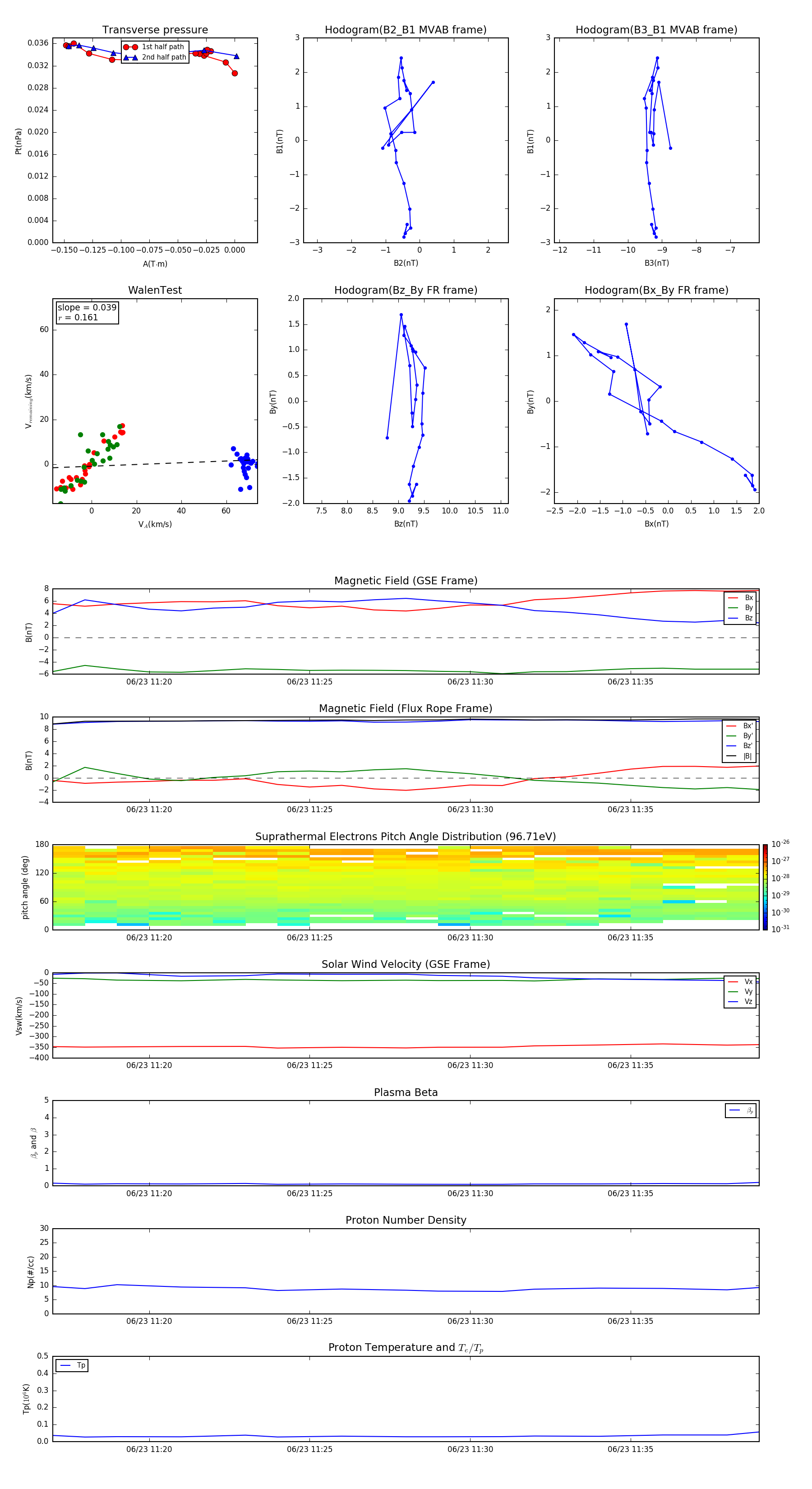This screenshot has width=812, height=1489.
Task: Click "06/23 11:20" tick in GSE magnetic field panel
Action: pyautogui.click(x=149, y=681)
